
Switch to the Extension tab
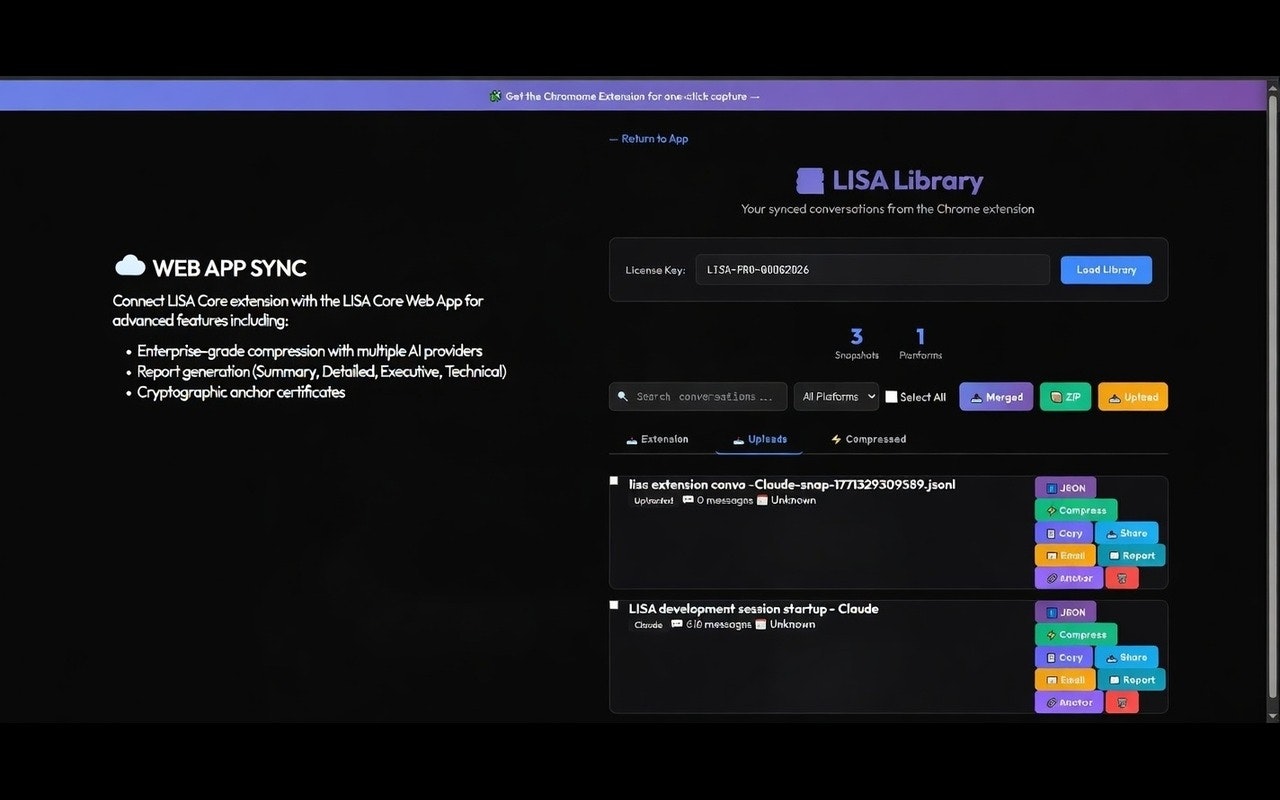(658, 439)
